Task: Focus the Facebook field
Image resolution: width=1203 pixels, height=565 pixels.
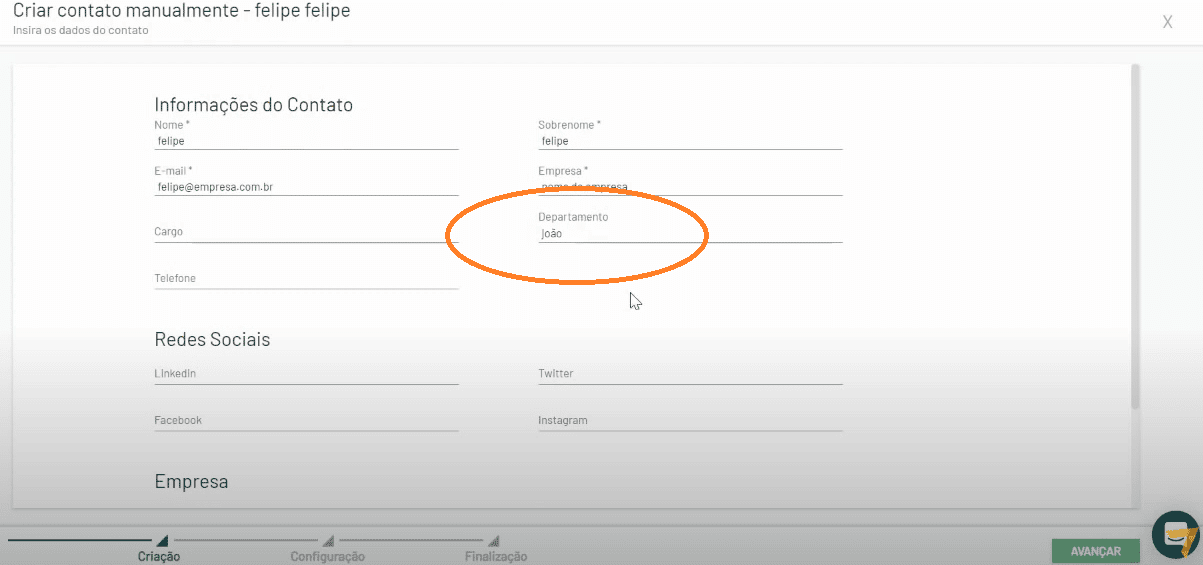Action: (x=306, y=421)
